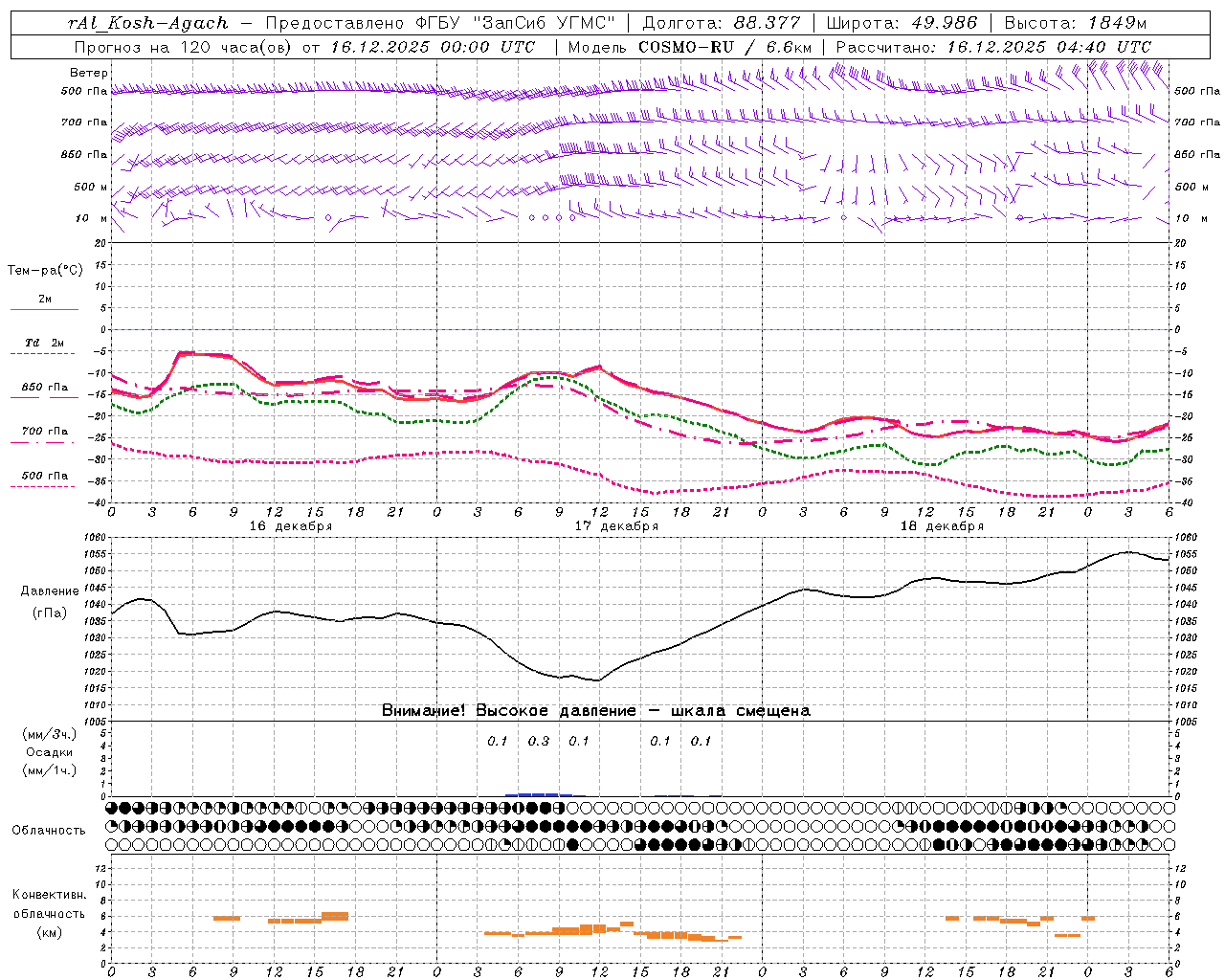1225x980 pixels.
Task: Click the Конвективн. convective cloud label
Action: tap(49, 895)
